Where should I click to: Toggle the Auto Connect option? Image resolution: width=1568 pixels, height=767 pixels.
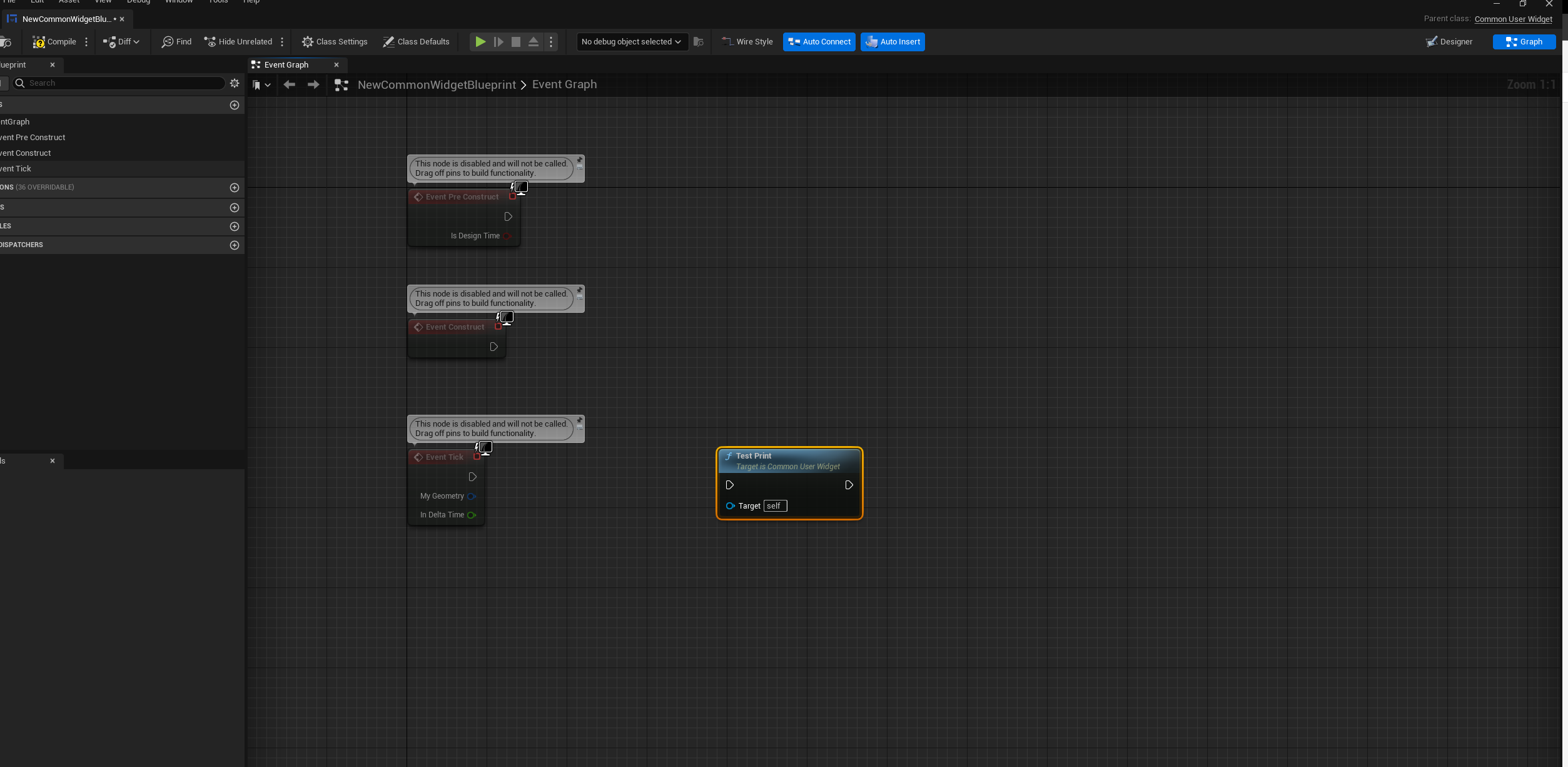(x=819, y=42)
